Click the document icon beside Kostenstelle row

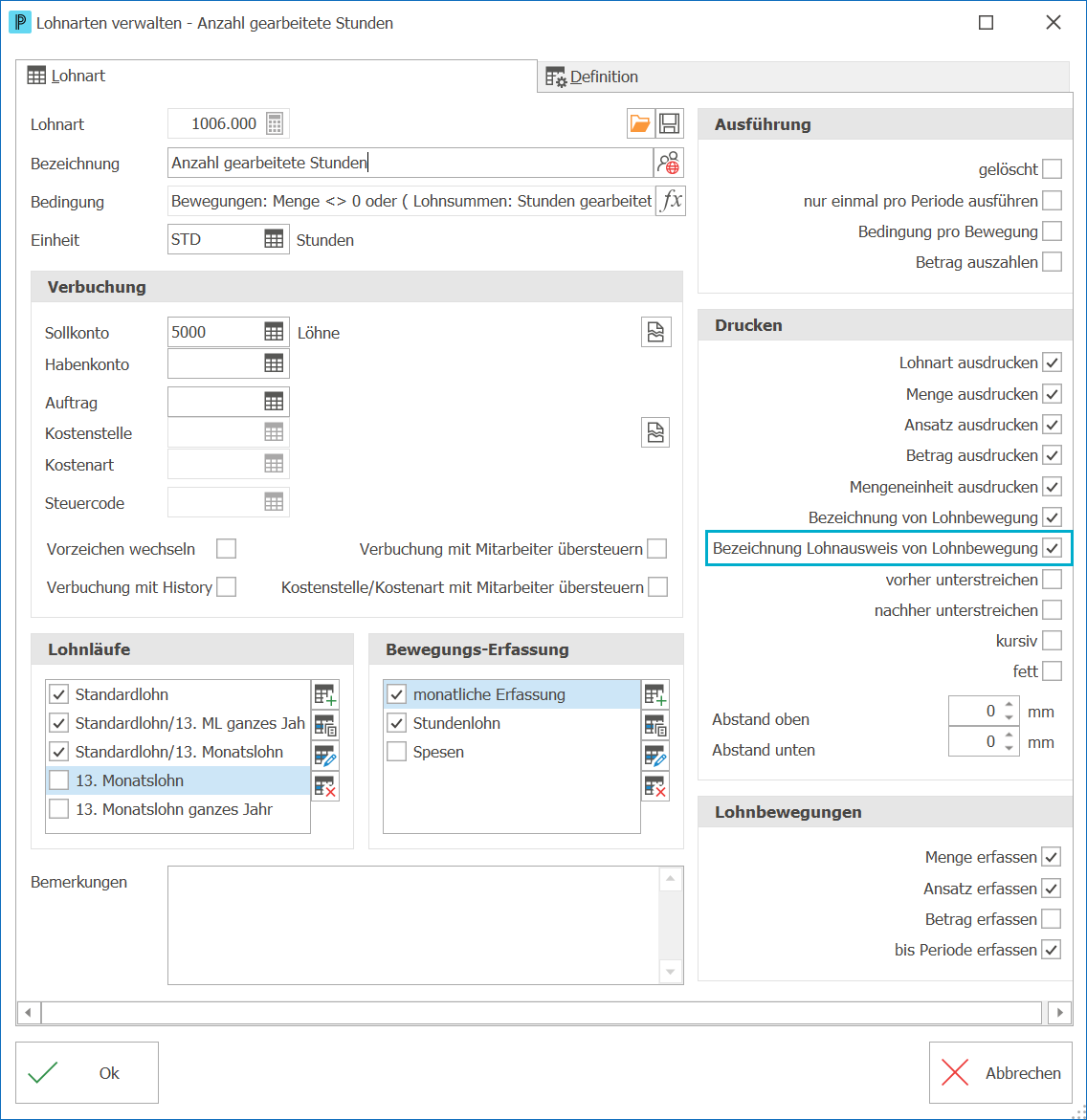(x=655, y=432)
